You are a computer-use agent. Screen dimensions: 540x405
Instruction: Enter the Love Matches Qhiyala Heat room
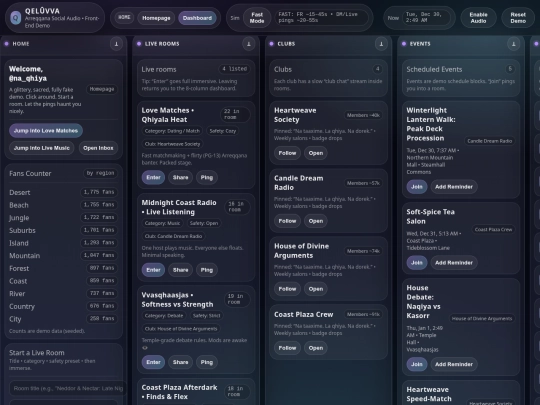[x=153, y=177]
